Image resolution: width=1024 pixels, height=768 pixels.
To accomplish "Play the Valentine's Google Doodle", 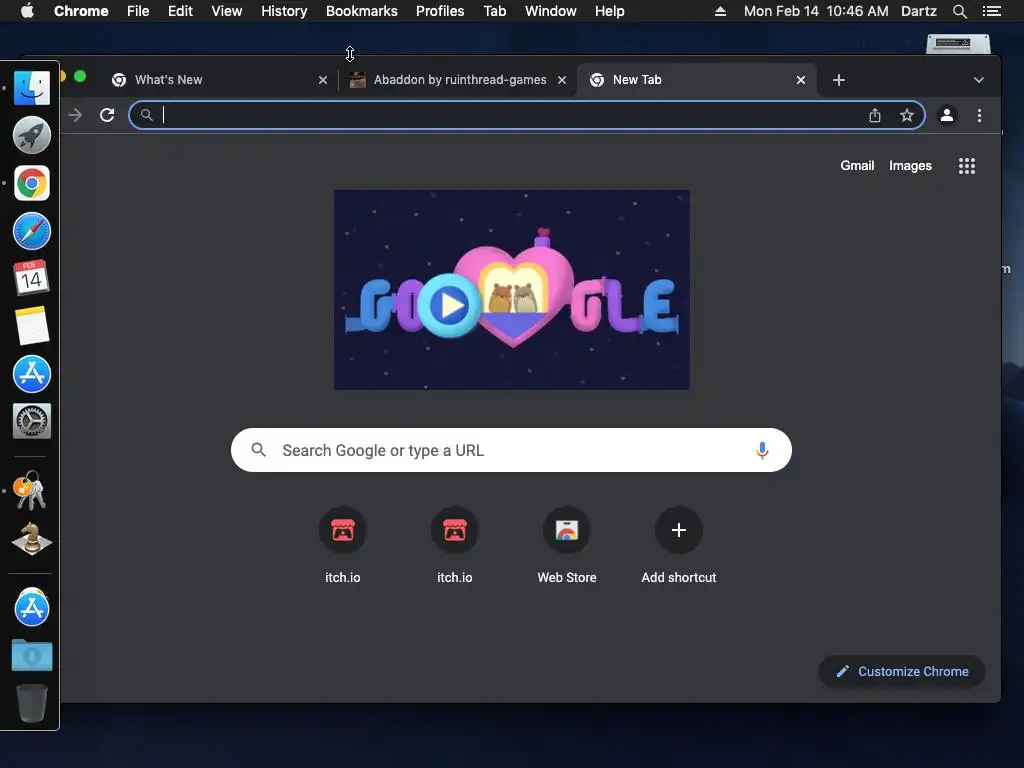I will (450, 305).
